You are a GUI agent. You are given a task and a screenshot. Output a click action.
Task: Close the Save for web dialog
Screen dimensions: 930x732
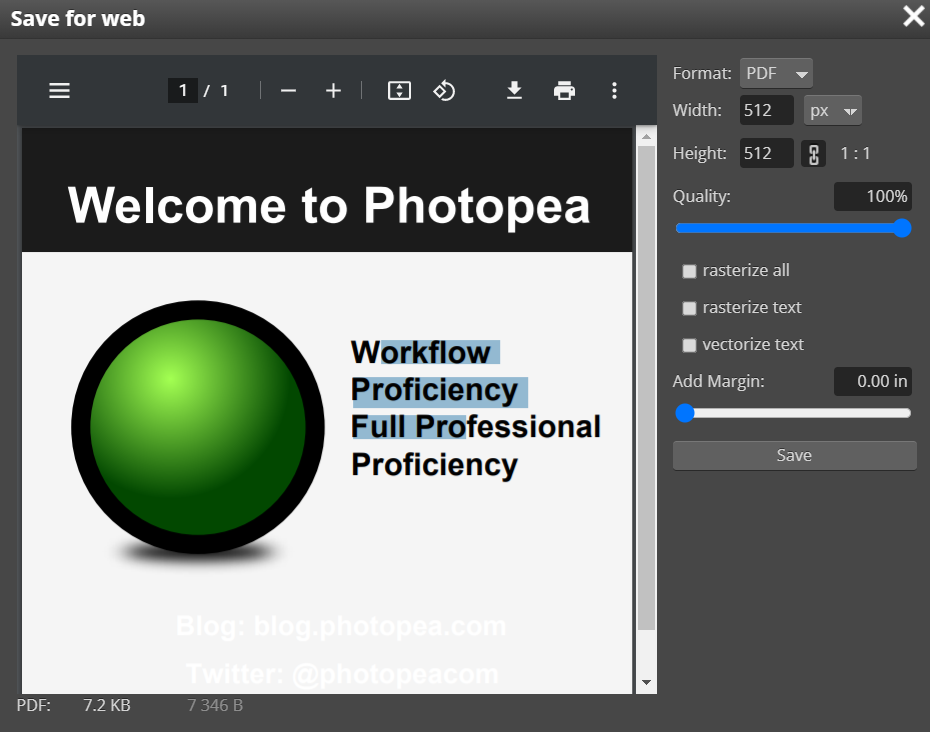(913, 16)
